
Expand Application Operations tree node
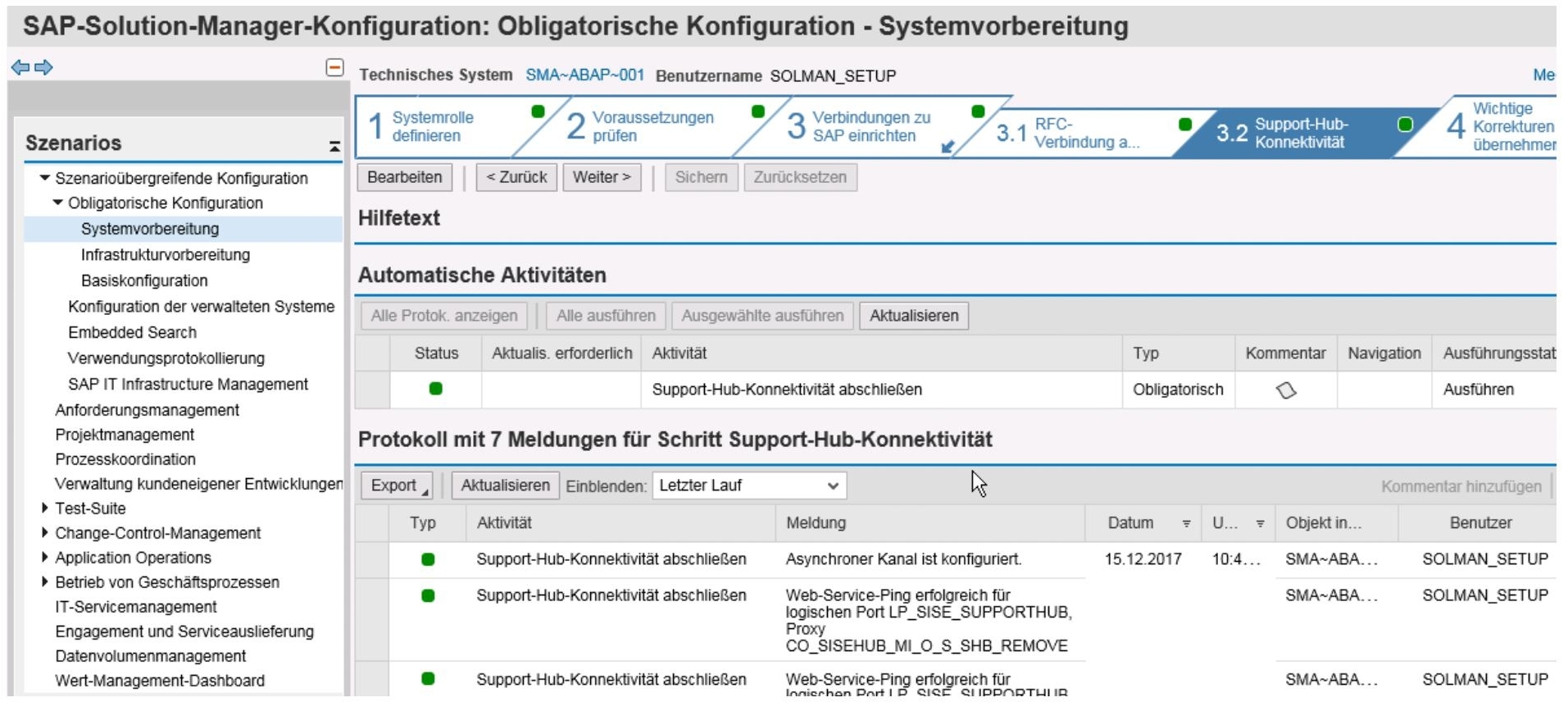tap(45, 558)
